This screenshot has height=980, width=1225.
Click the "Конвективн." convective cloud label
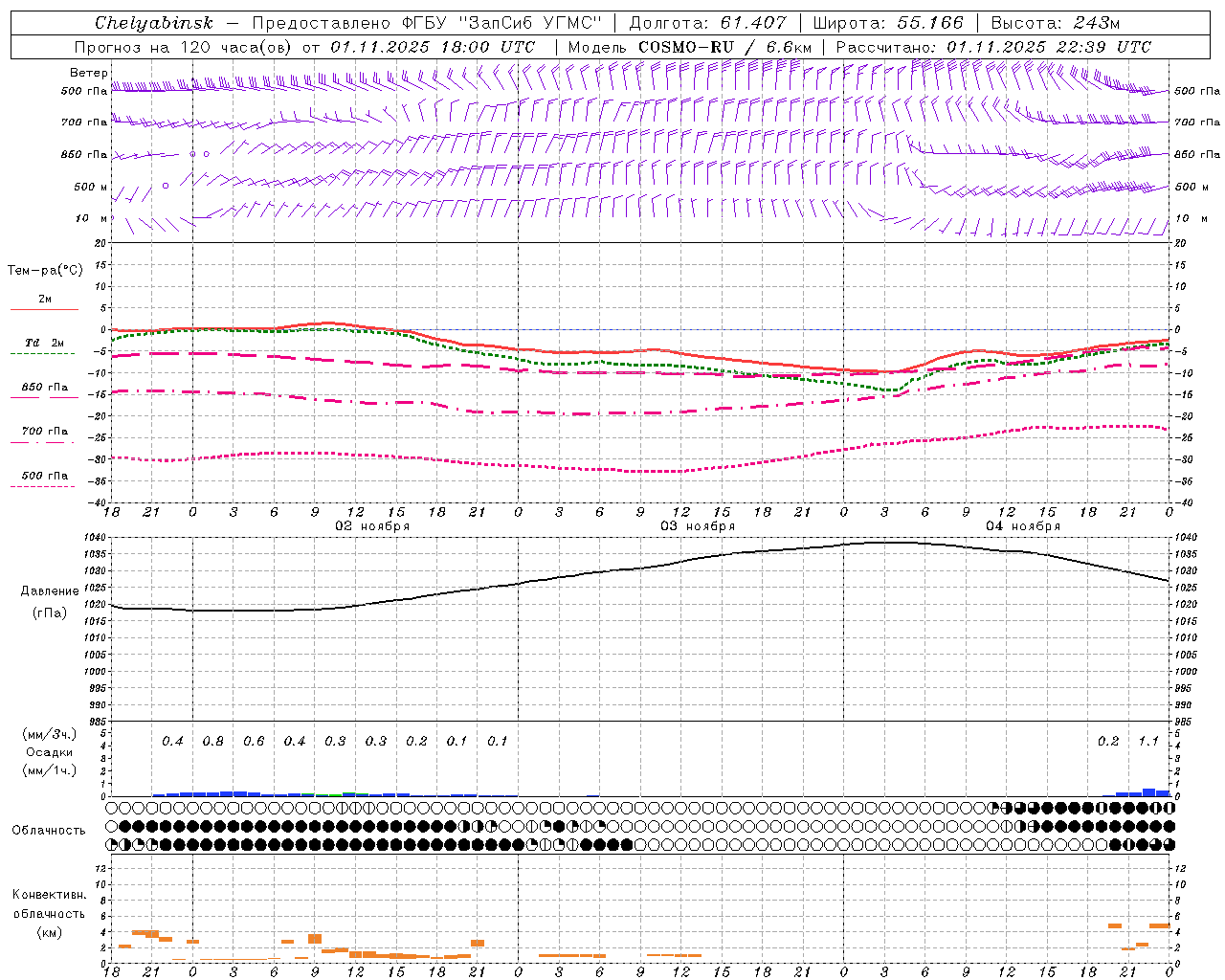[49, 895]
